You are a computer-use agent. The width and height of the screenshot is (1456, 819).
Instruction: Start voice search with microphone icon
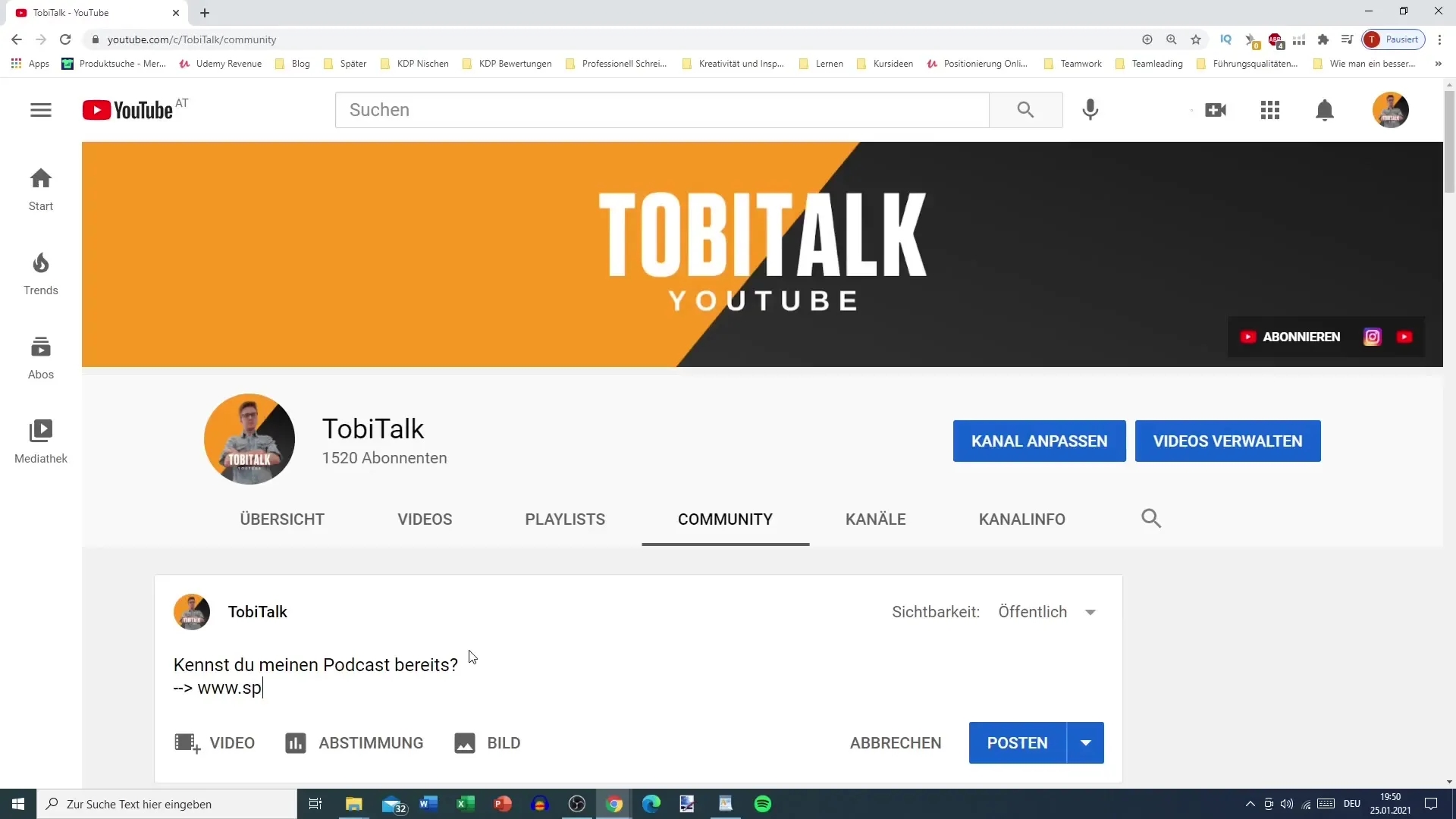pos(1090,110)
